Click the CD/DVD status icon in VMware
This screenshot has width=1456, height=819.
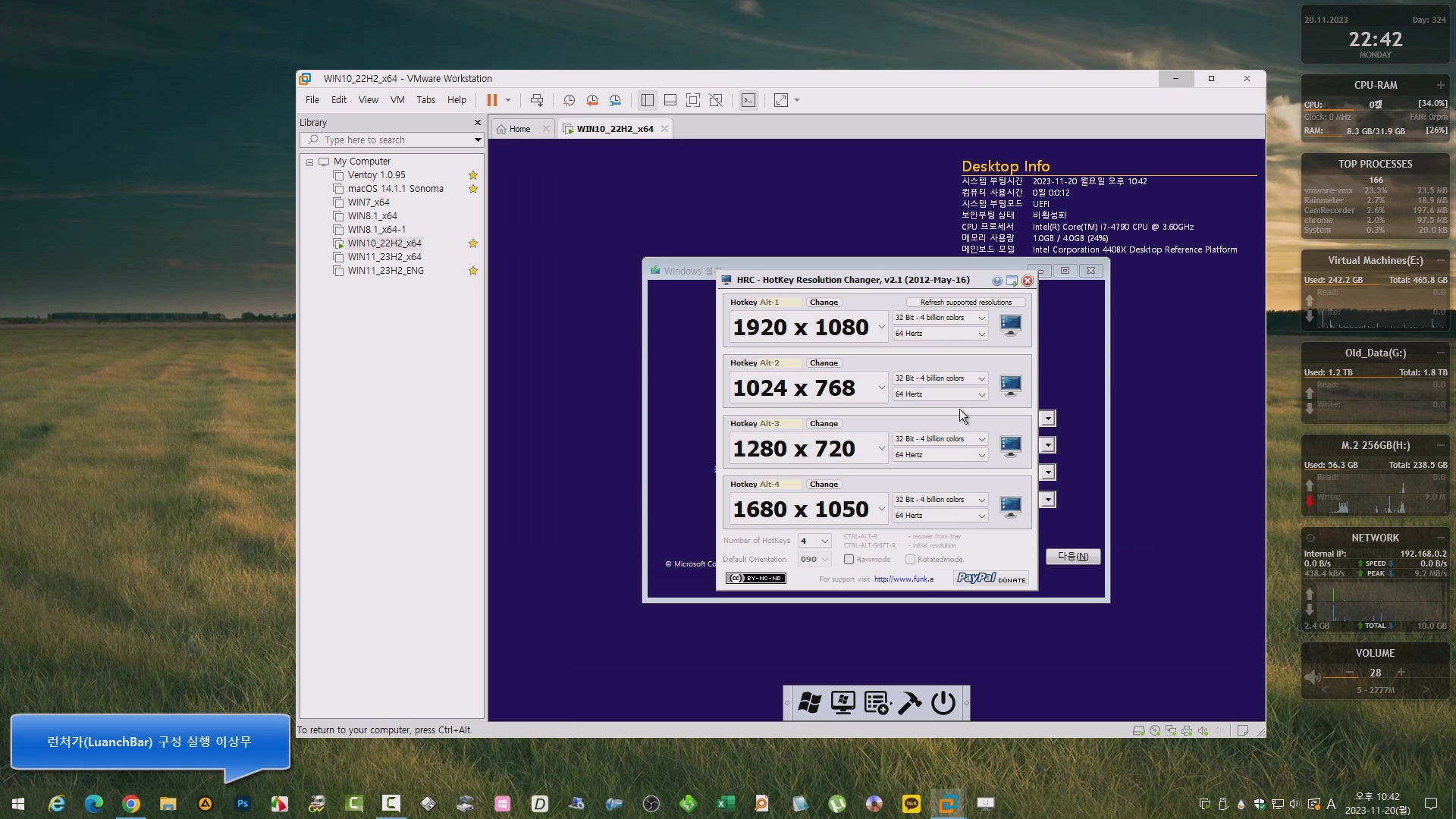(x=1155, y=731)
